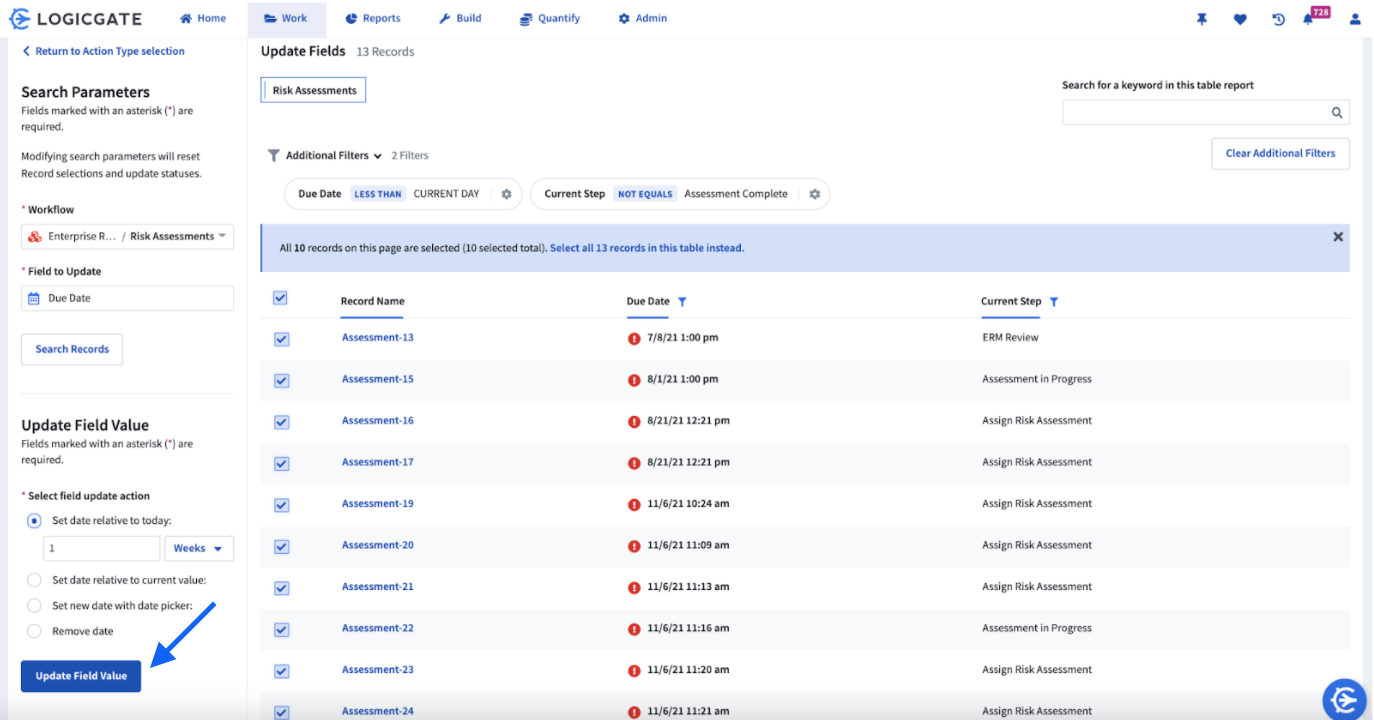Sort by the Record Name column header

[372, 301]
